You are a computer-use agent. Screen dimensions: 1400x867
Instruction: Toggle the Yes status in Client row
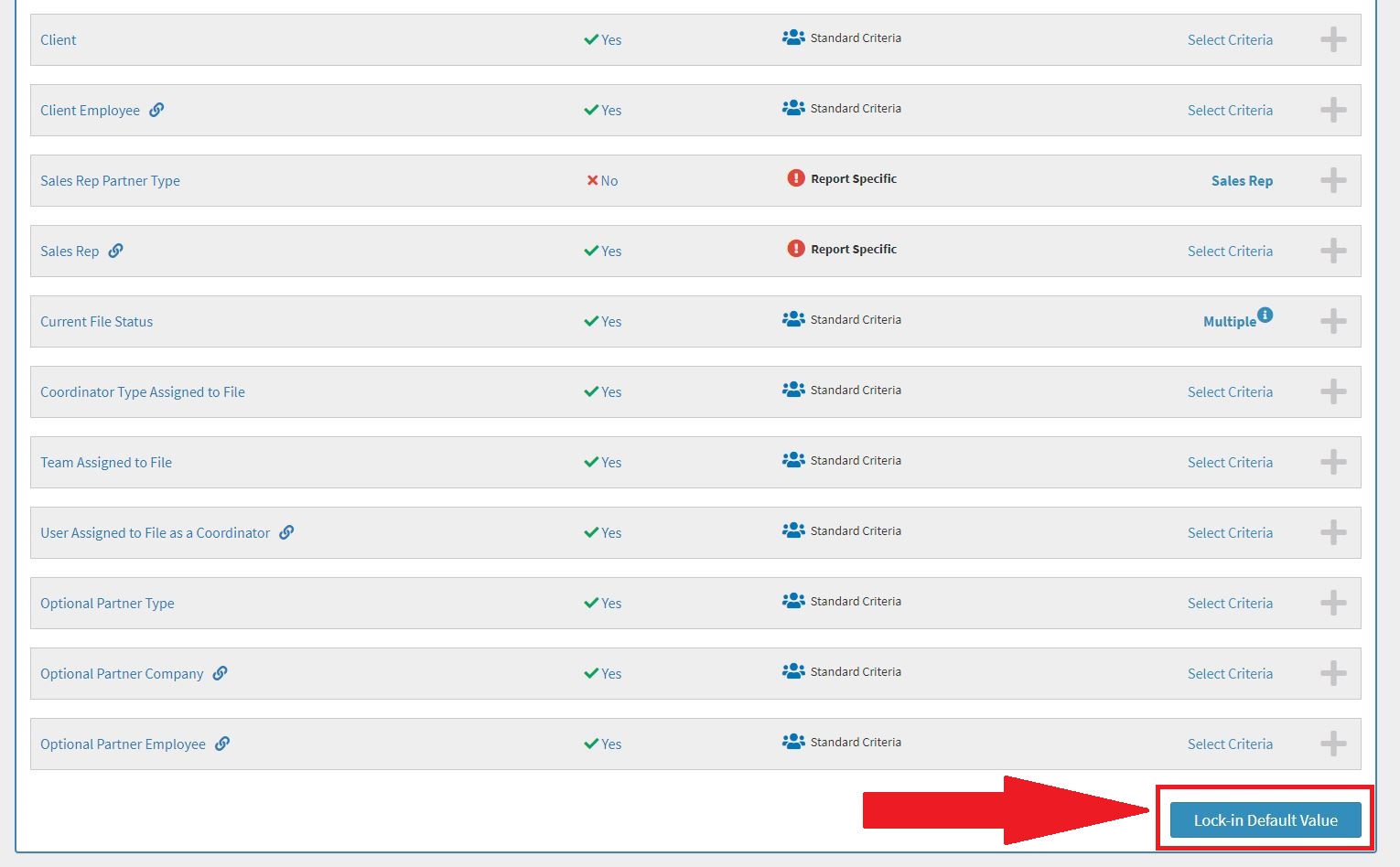click(602, 40)
